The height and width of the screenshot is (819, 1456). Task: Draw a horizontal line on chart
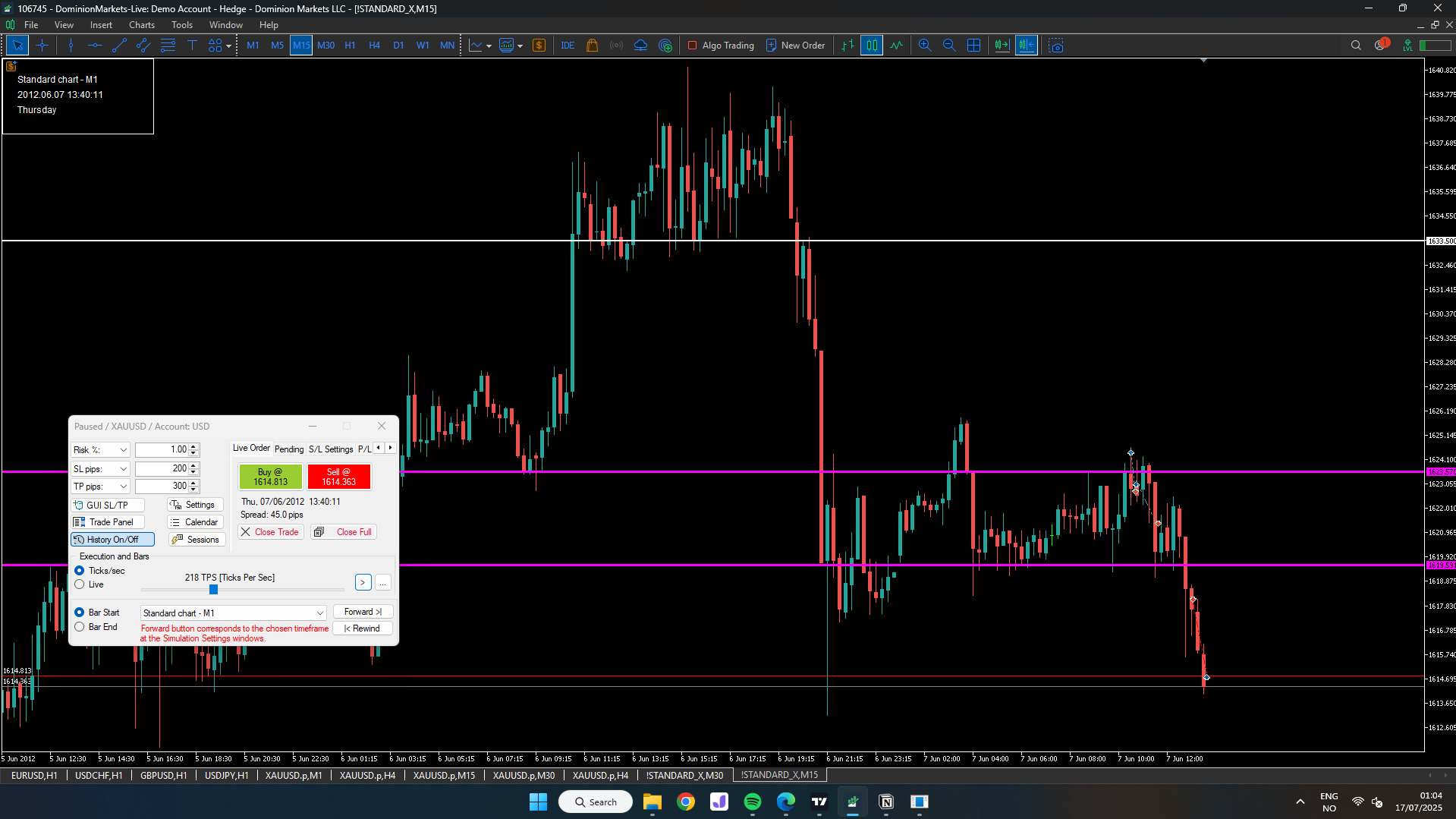tap(95, 46)
